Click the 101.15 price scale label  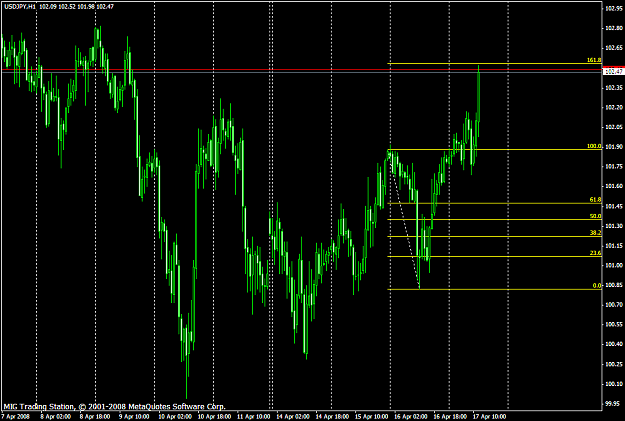pos(614,246)
